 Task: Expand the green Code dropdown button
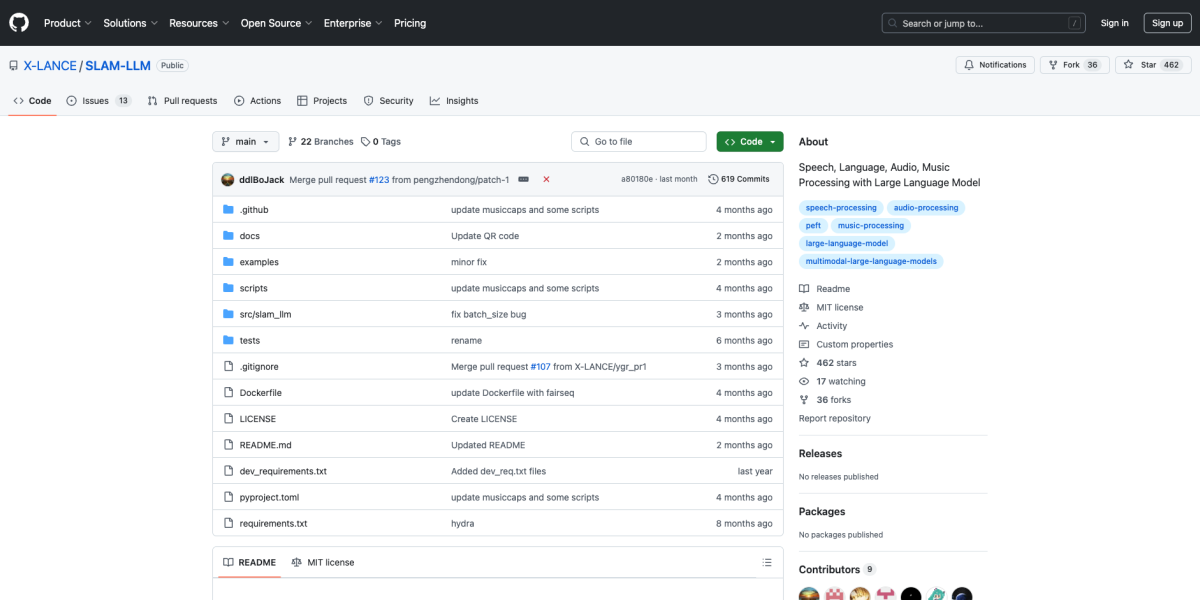coord(750,142)
